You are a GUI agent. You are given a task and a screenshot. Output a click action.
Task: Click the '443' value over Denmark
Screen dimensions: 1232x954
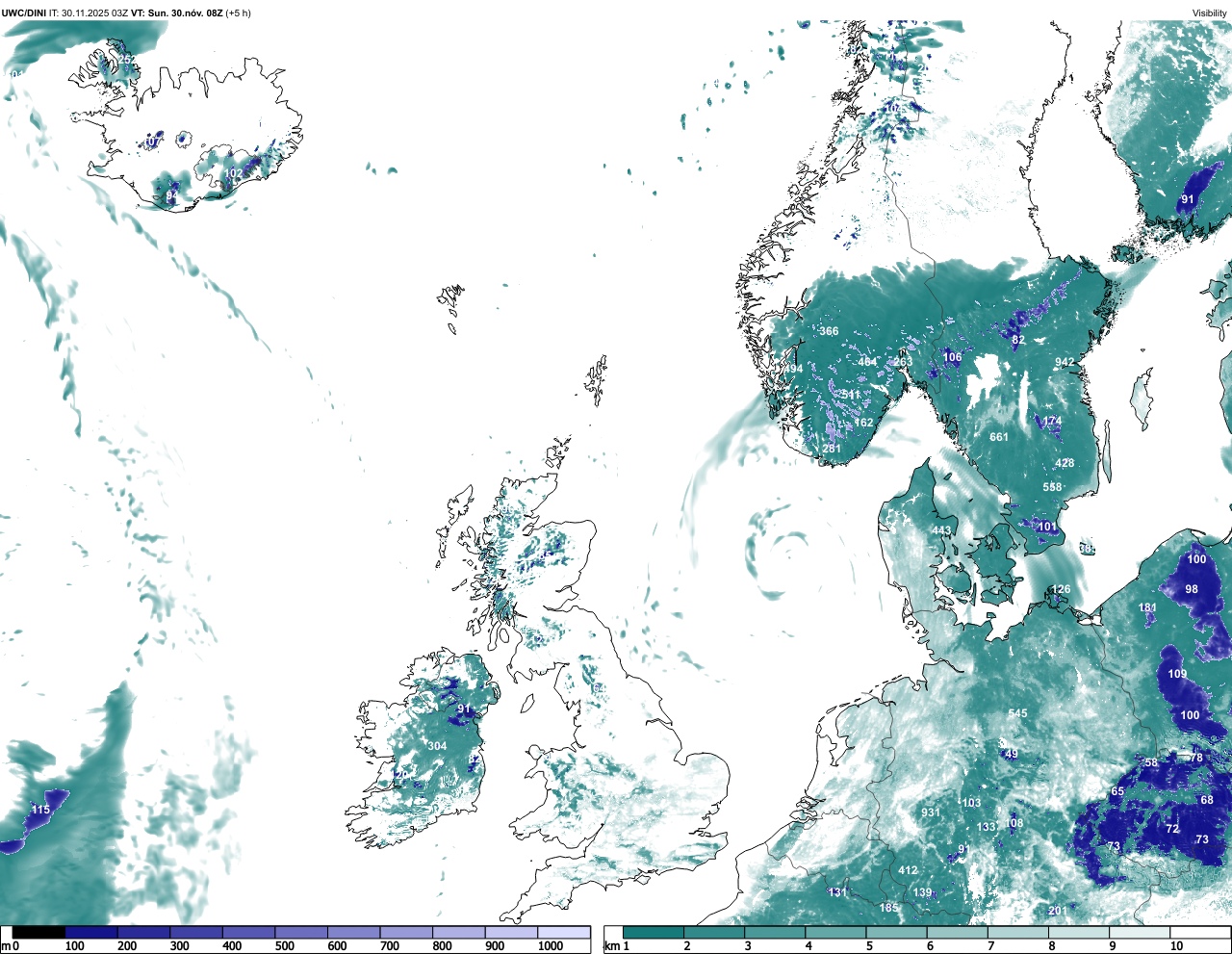point(941,530)
